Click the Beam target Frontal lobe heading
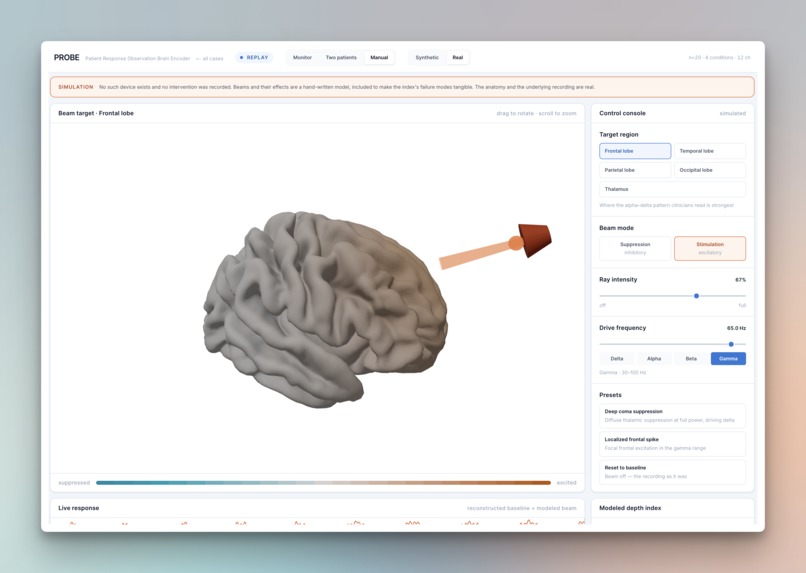Viewport: 806px width, 573px height. click(96, 113)
